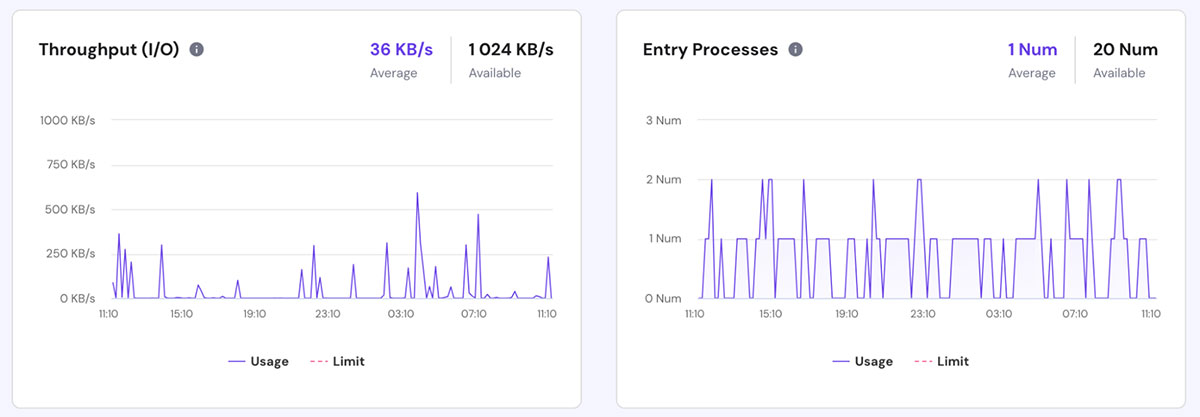Click the 36 KB/s average value

tap(401, 50)
